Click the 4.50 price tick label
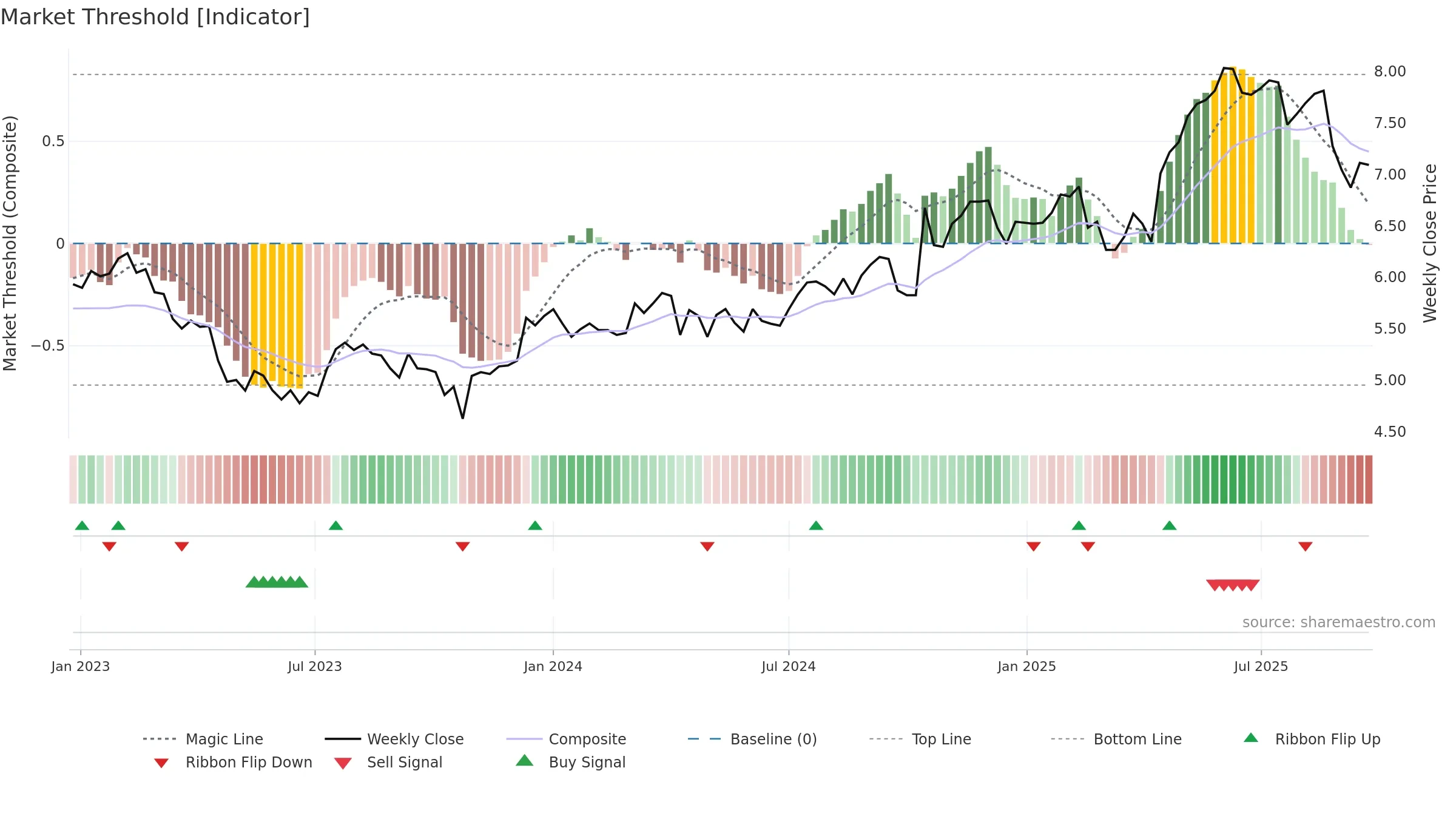Image resolution: width=1456 pixels, height=819 pixels. pyautogui.click(x=1390, y=432)
